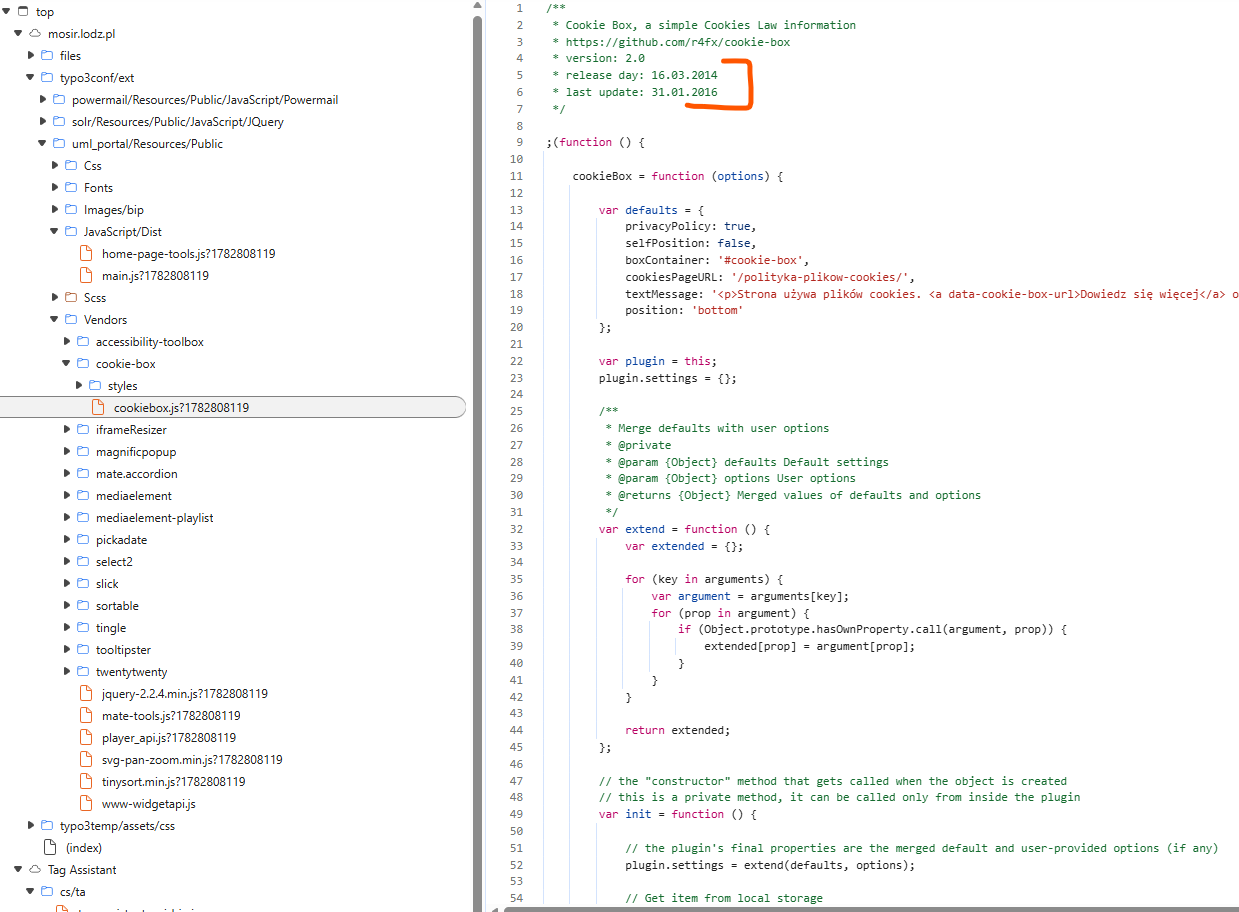Click the home-page-tools.js file icon
This screenshot has width=1239, height=912.
[x=86, y=253]
